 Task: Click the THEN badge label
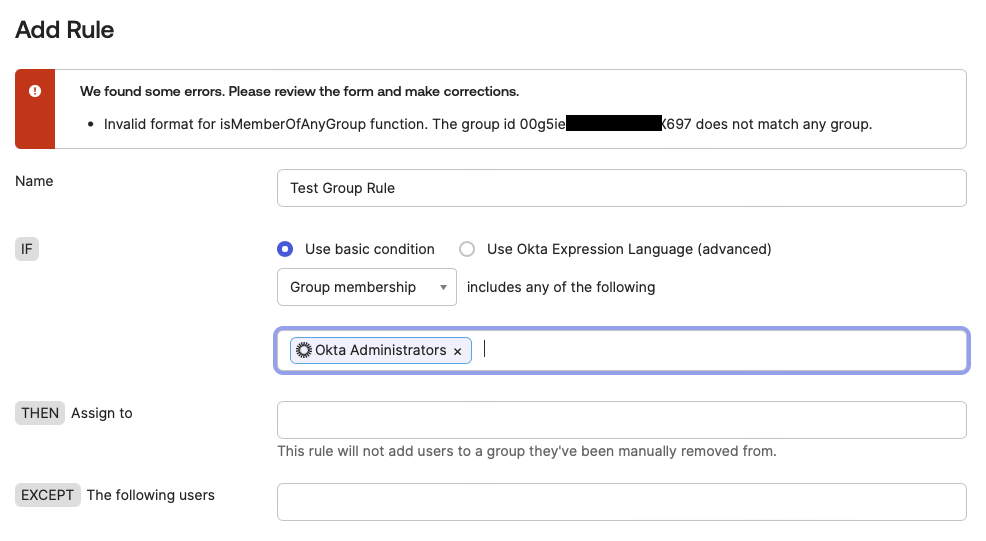[x=40, y=413]
